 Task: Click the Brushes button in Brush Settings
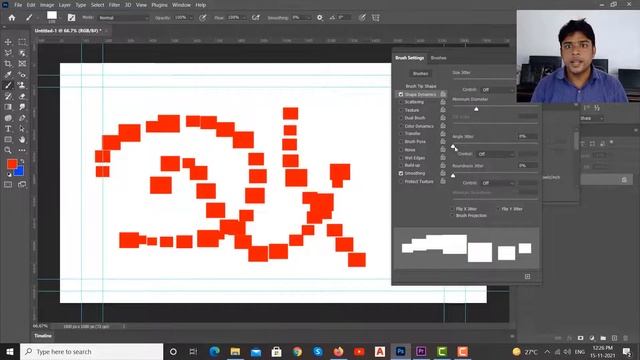tap(420, 73)
